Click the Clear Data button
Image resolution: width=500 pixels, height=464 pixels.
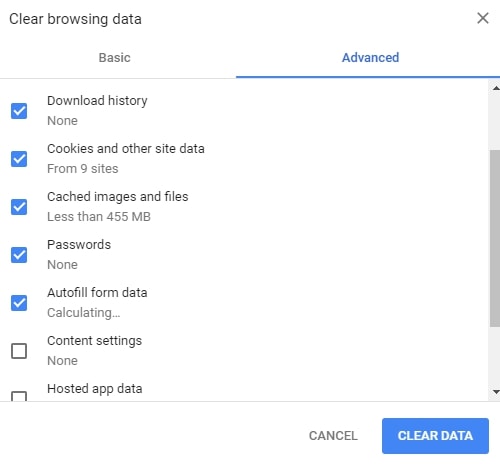435,436
